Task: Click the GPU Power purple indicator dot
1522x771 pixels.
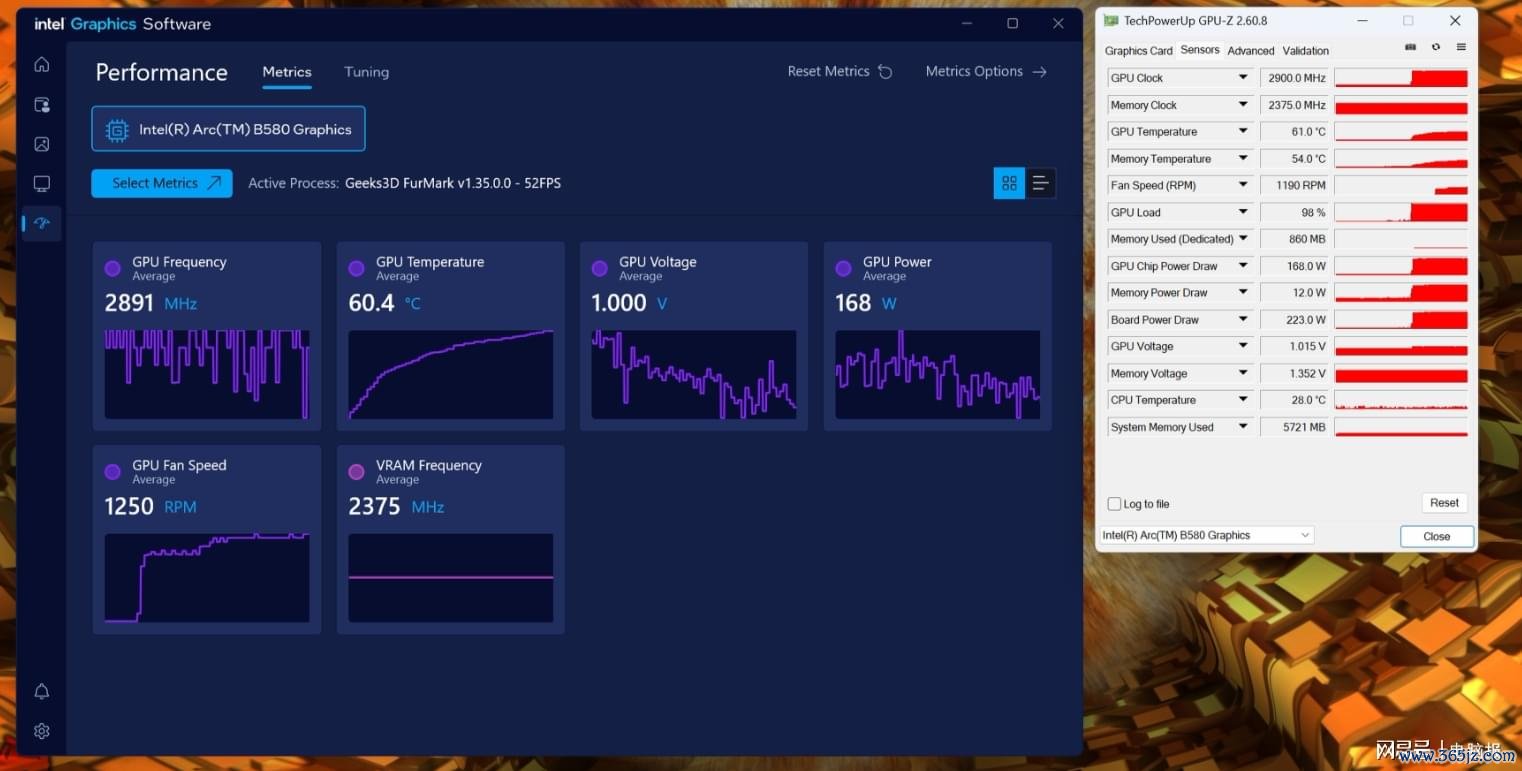Action: [843, 268]
